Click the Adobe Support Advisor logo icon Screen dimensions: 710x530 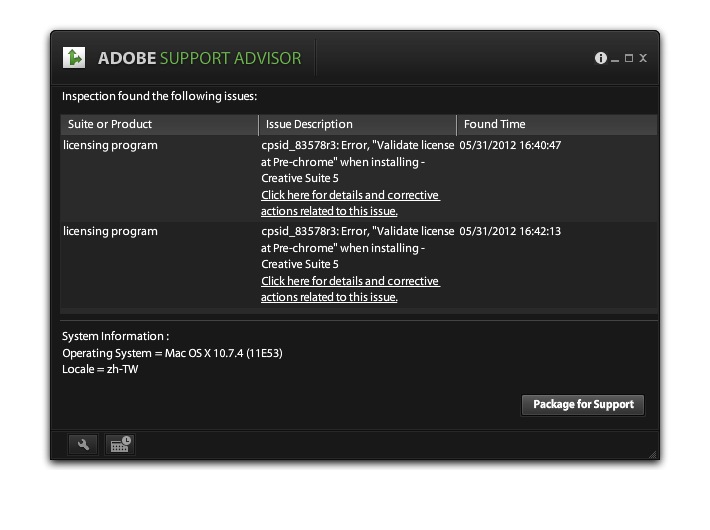(x=74, y=58)
